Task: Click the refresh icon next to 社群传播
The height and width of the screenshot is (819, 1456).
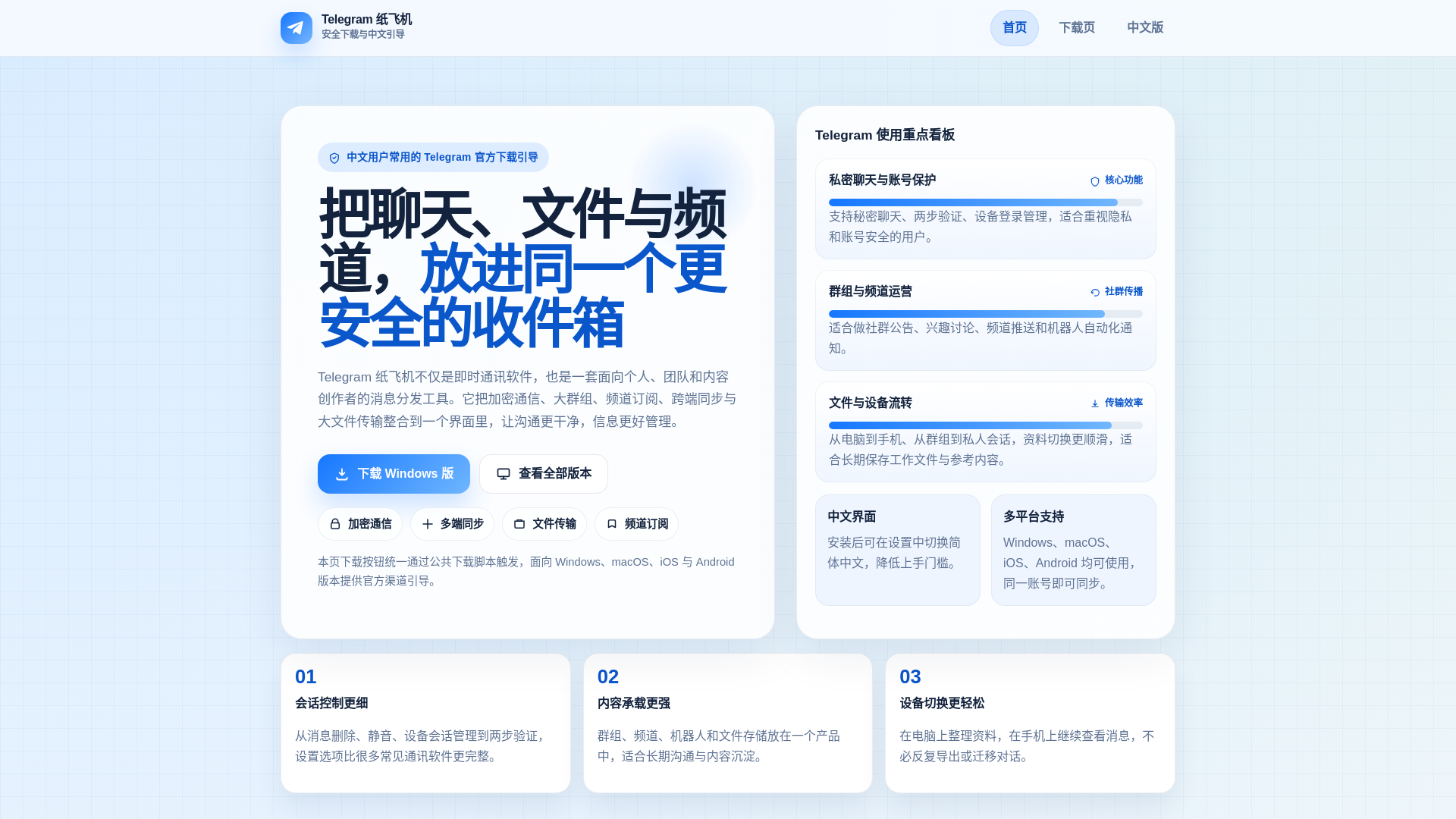Action: tap(1095, 292)
